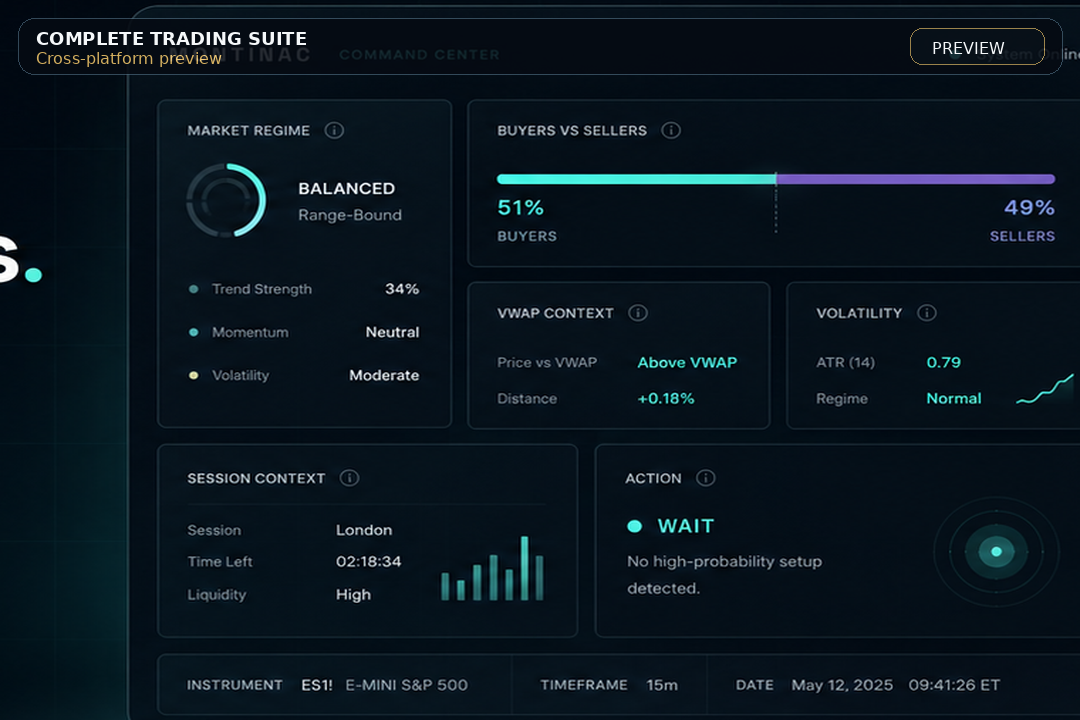Click the High liquidity value
Viewport: 1080px width, 720px height.
[353, 595]
